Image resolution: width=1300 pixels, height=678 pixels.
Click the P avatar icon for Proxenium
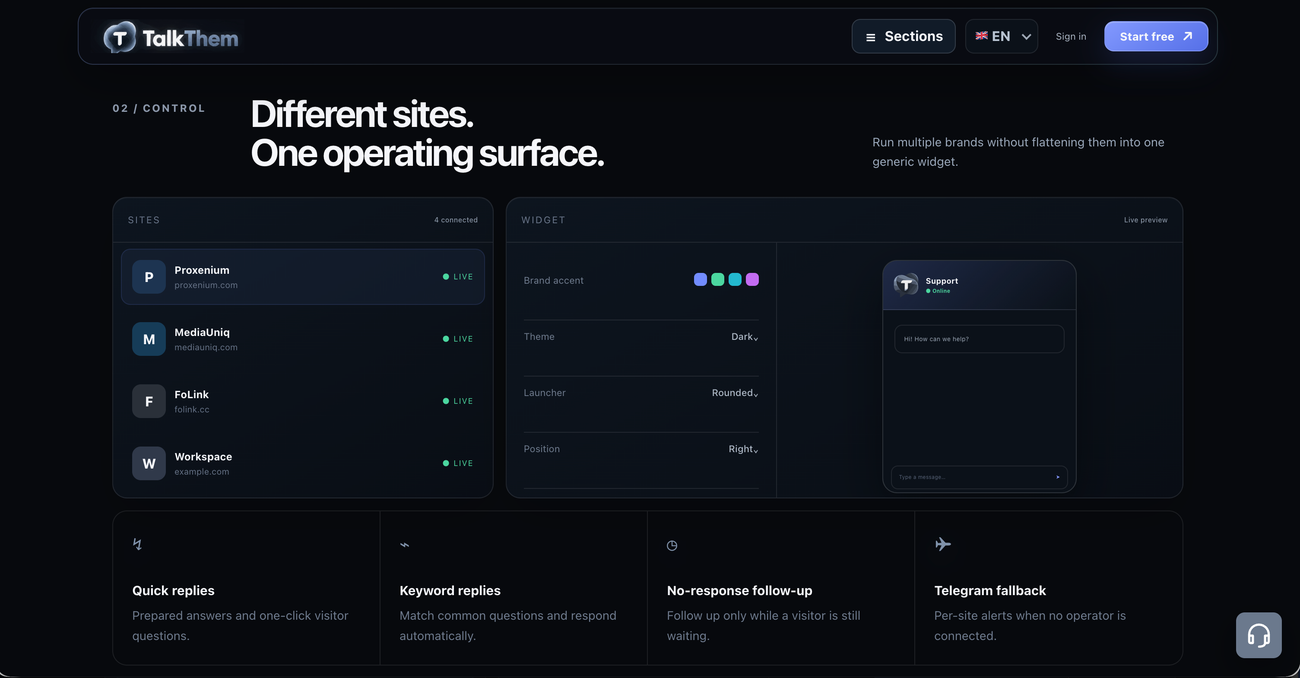149,277
